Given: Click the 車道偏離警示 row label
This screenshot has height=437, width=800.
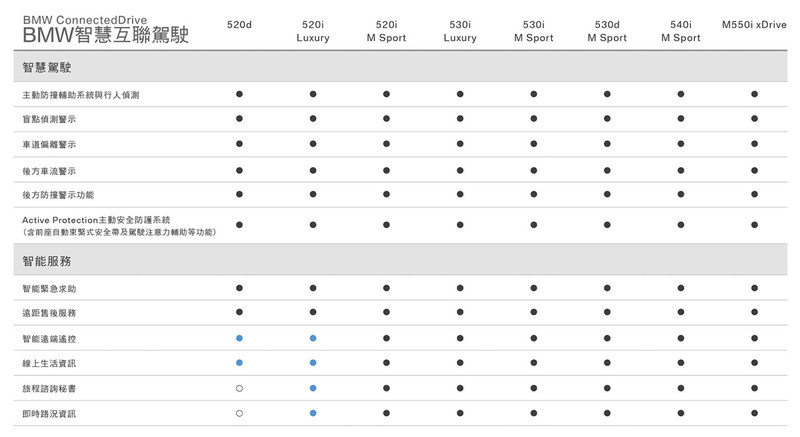Looking at the screenshot, I should pyautogui.click(x=49, y=144).
